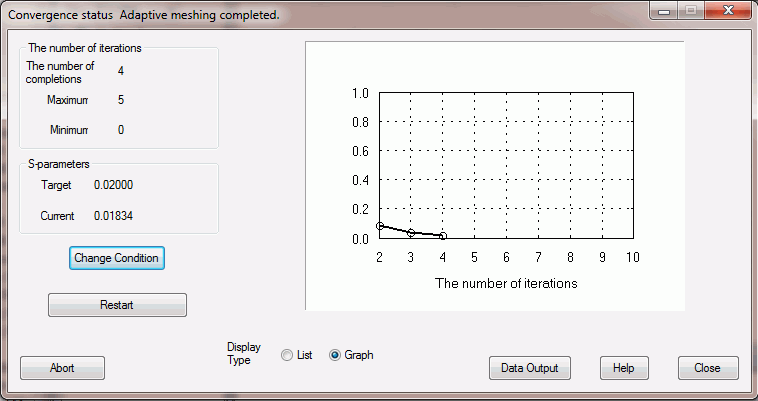The height and width of the screenshot is (401, 758).
Task: Click the S-parameters Target value 0.02000
Action: [x=113, y=185]
